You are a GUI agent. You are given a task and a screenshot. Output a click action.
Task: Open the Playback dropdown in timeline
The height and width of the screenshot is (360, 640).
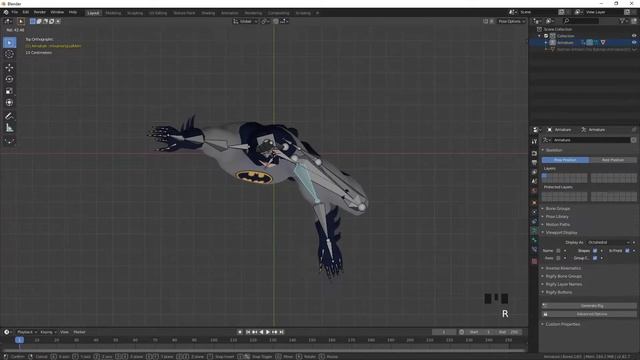tap(27, 332)
